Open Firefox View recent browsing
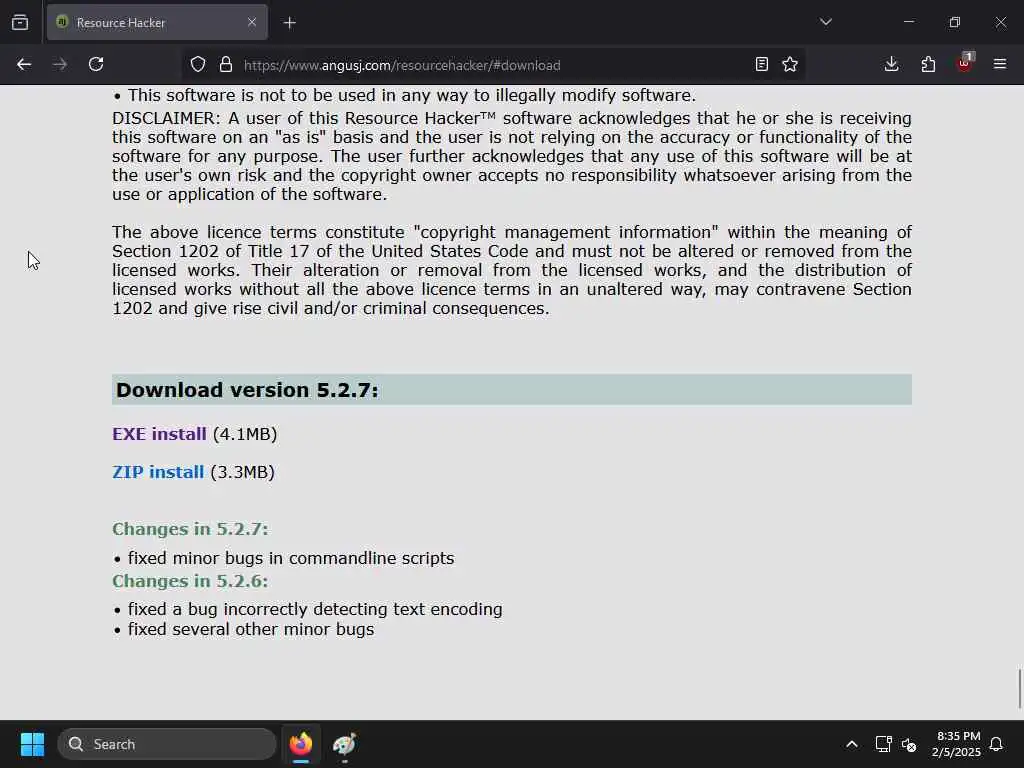The image size is (1024, 768). click(20, 23)
